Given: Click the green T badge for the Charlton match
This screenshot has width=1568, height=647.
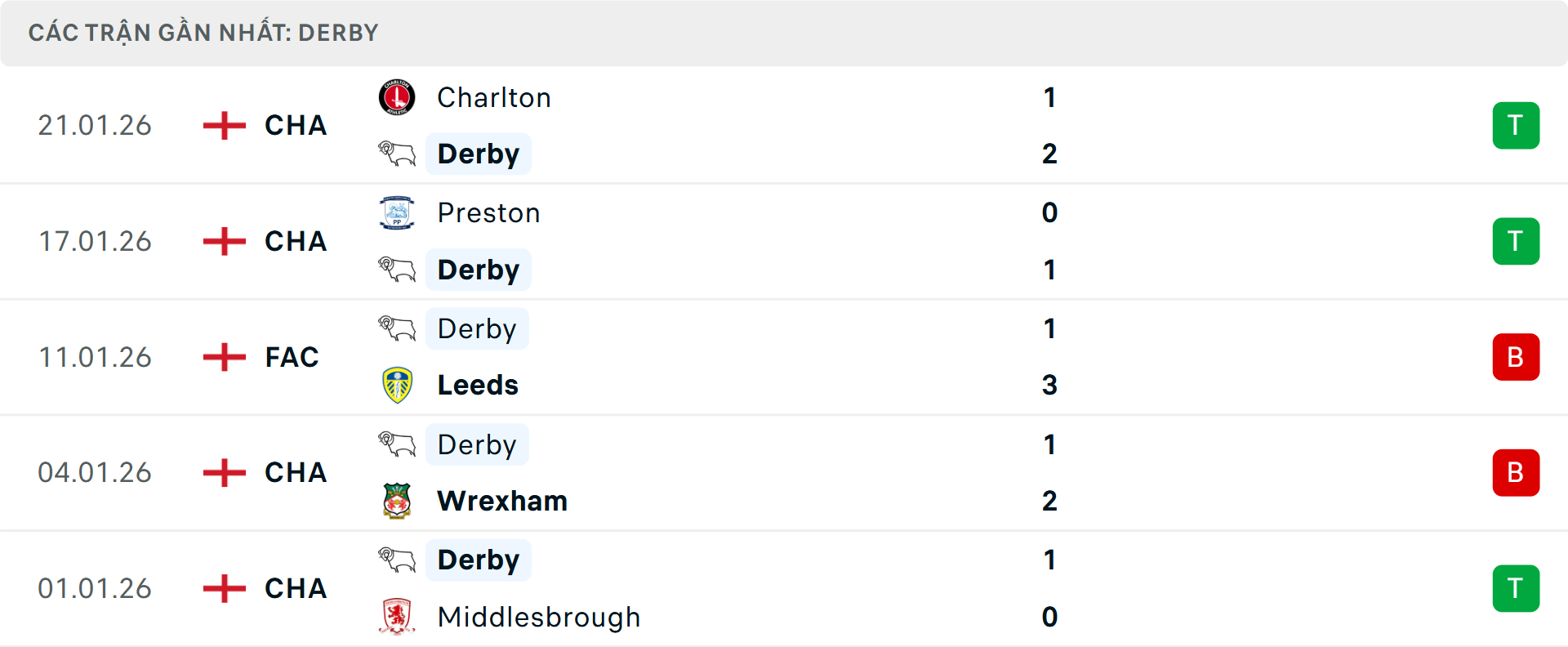Looking at the screenshot, I should coord(1516,125).
